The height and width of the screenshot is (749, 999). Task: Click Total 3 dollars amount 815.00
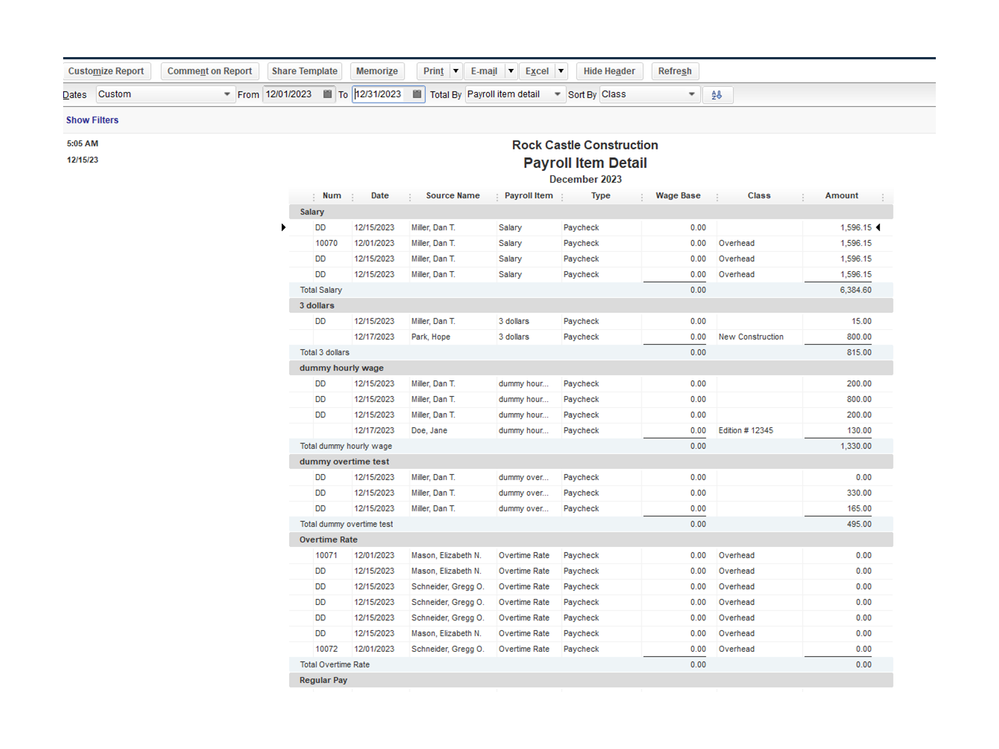click(859, 352)
